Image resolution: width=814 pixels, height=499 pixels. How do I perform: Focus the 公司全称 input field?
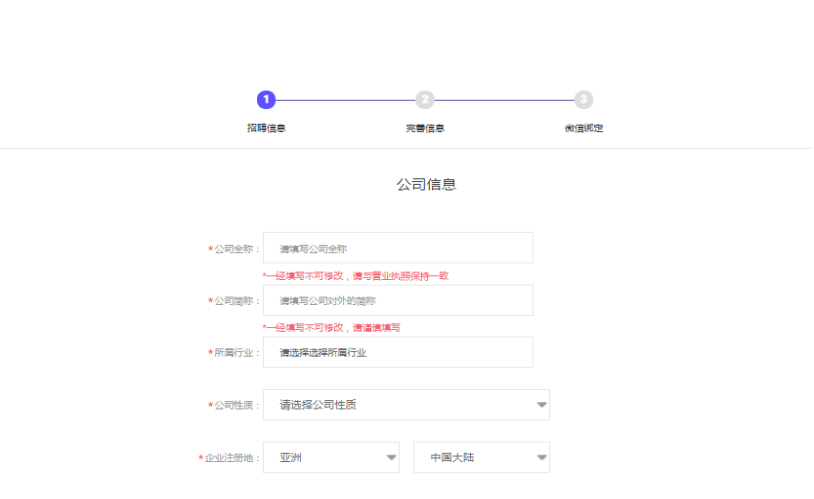point(398,248)
